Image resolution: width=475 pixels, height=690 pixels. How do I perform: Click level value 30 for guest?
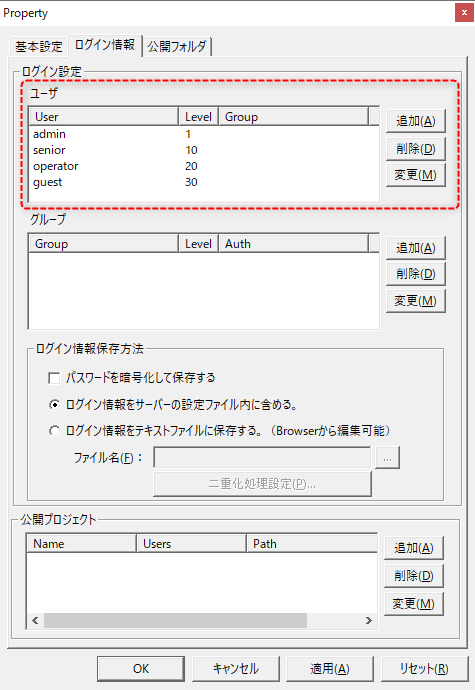point(191,182)
